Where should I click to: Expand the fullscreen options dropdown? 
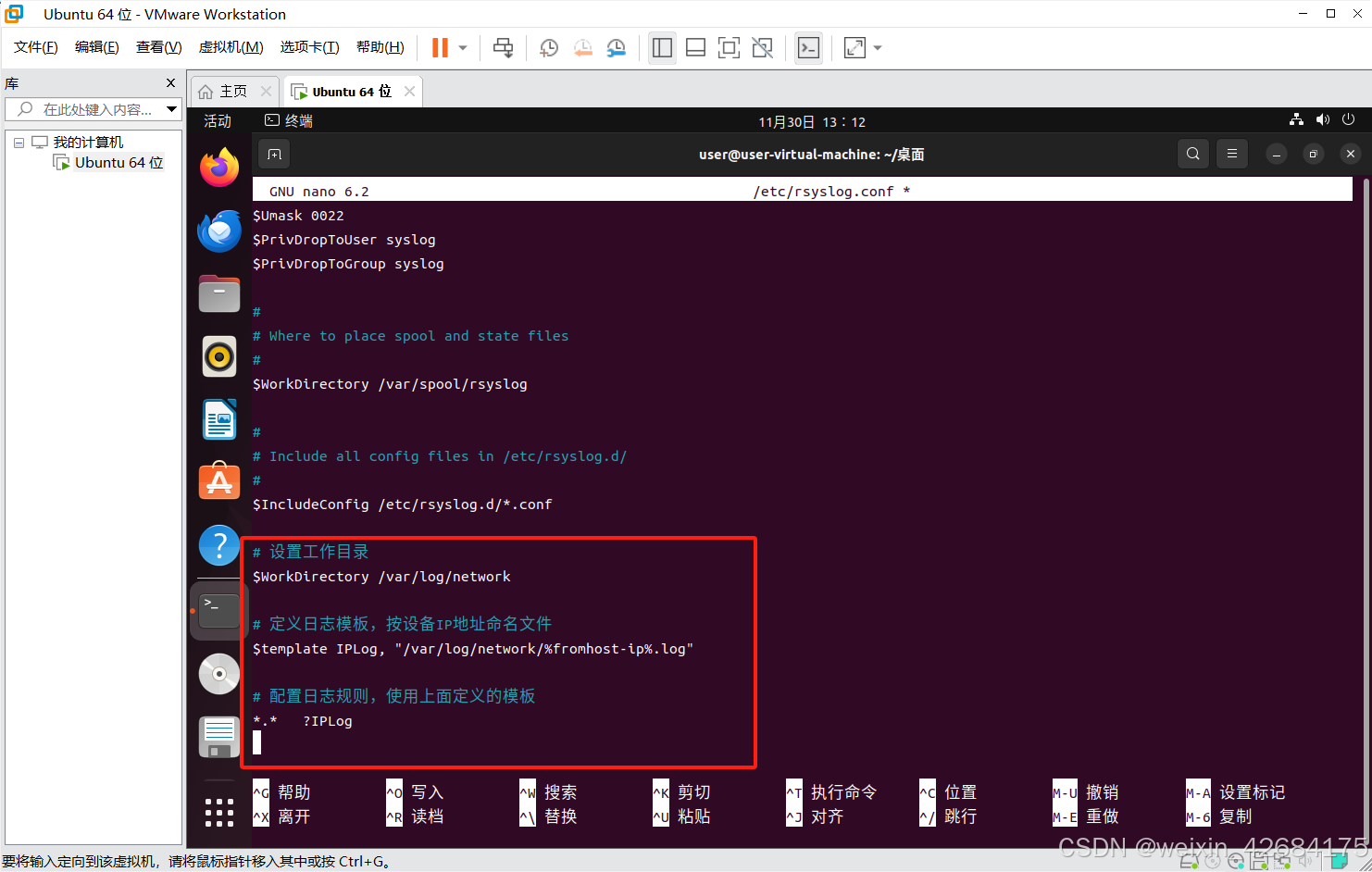[x=876, y=47]
